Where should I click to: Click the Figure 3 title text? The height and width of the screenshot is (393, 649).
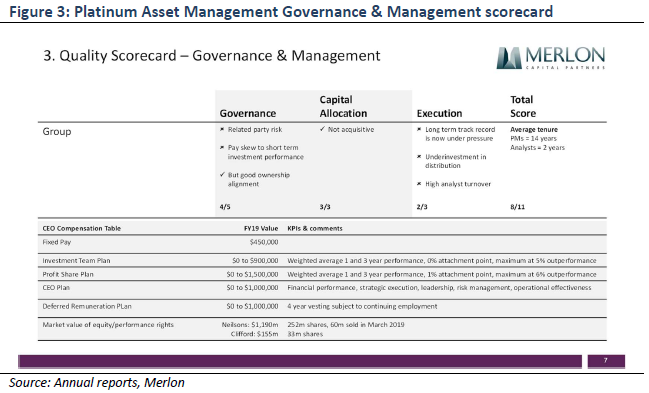point(281,12)
